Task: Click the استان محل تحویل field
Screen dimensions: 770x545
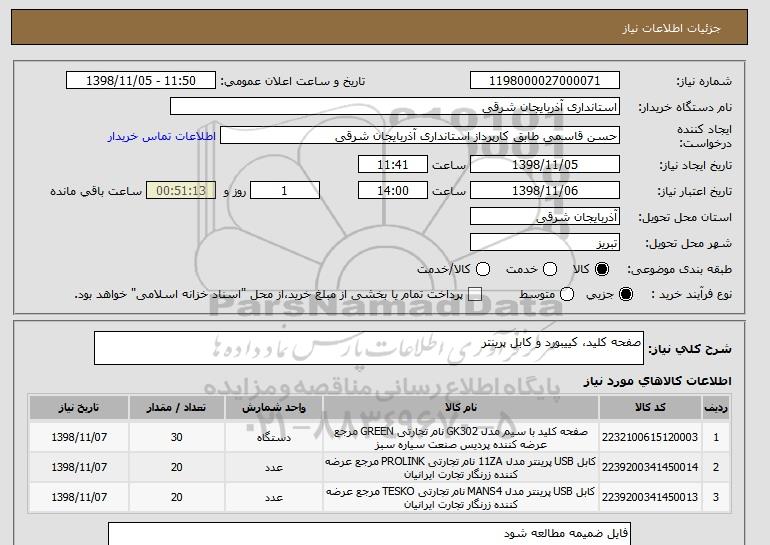Action: [x=545, y=217]
